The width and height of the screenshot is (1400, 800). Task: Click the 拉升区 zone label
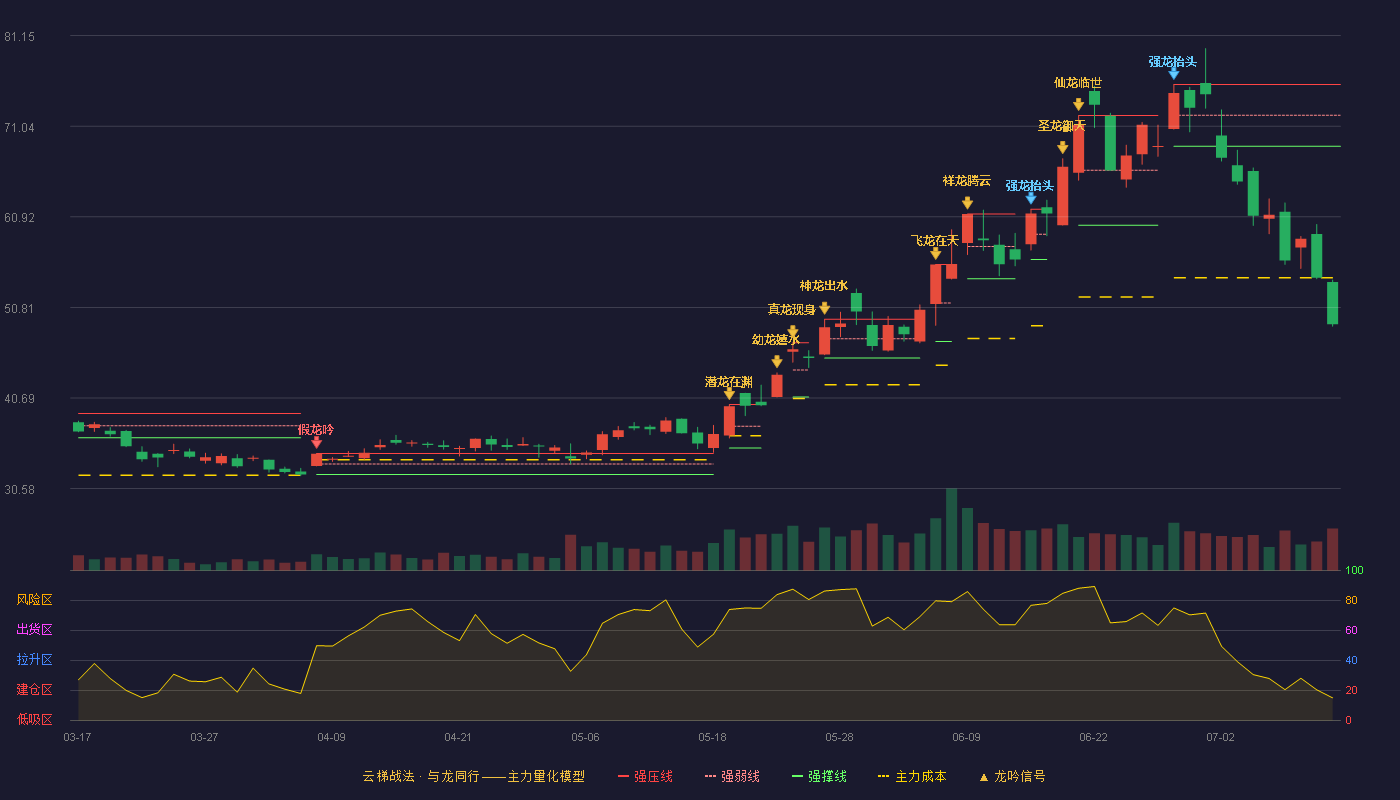(34, 660)
